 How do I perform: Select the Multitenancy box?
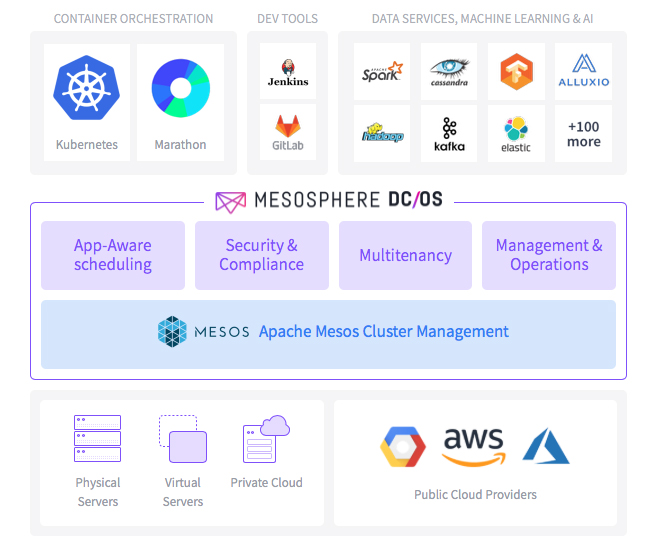[406, 255]
